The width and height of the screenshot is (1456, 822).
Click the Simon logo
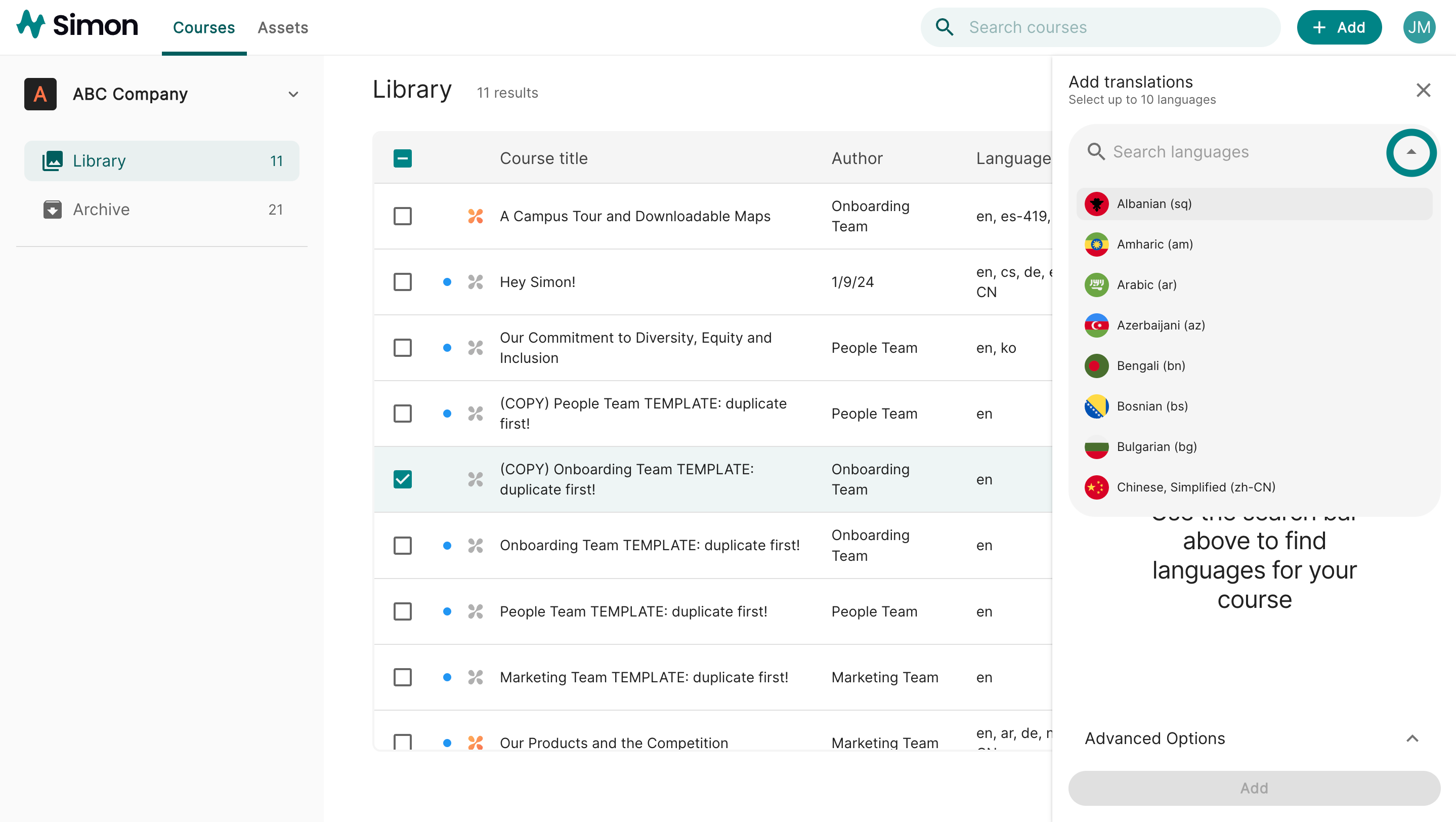click(x=77, y=25)
